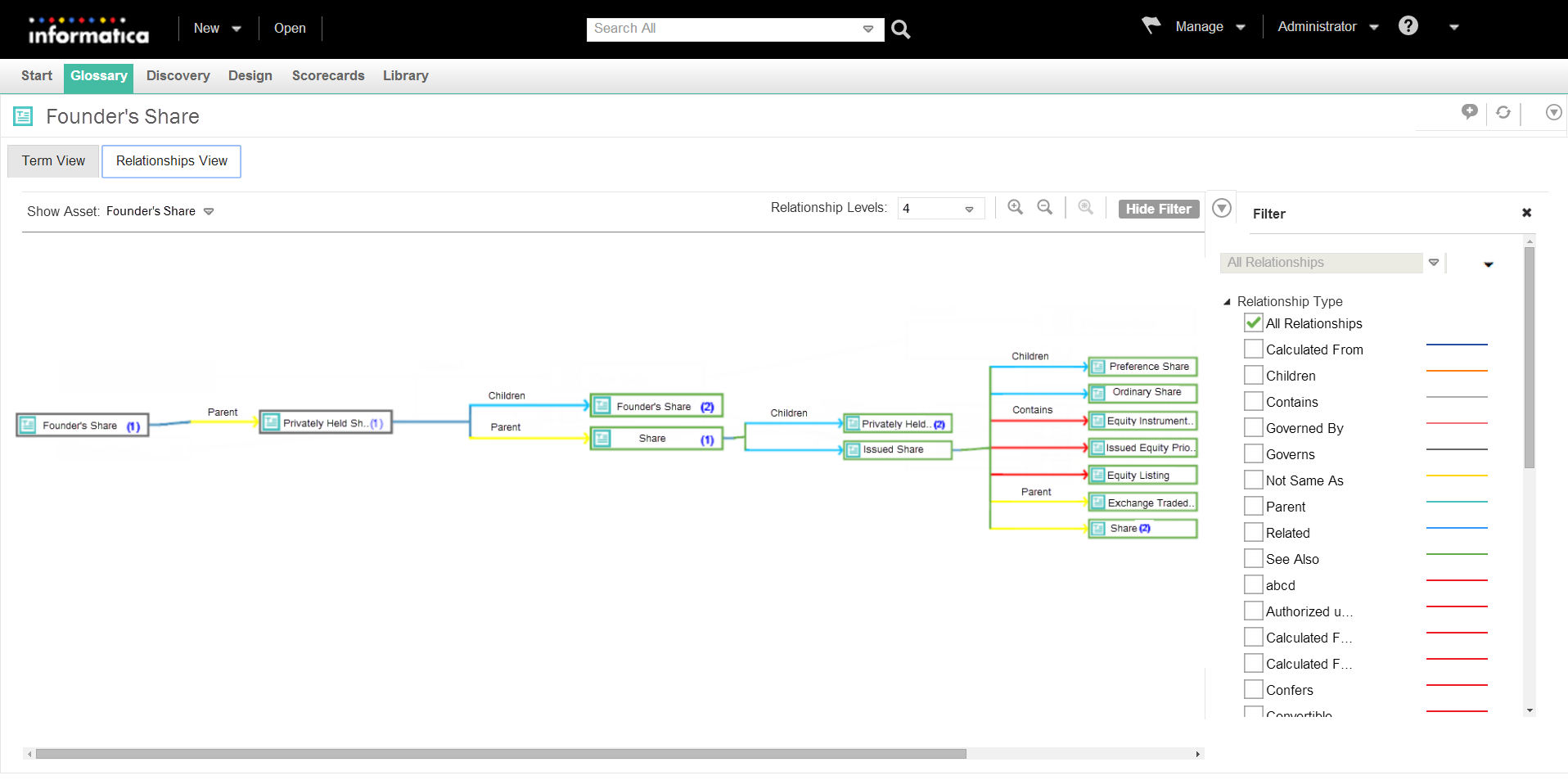Screen dimensions: 1568x780
Task: Select the Equity Listing node
Action: tap(1142, 475)
